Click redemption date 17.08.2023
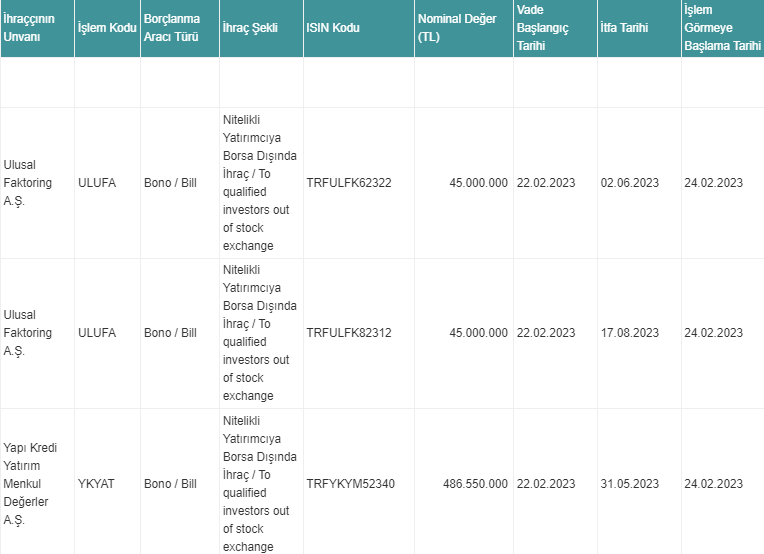This screenshot has width=764, height=554. [x=630, y=333]
